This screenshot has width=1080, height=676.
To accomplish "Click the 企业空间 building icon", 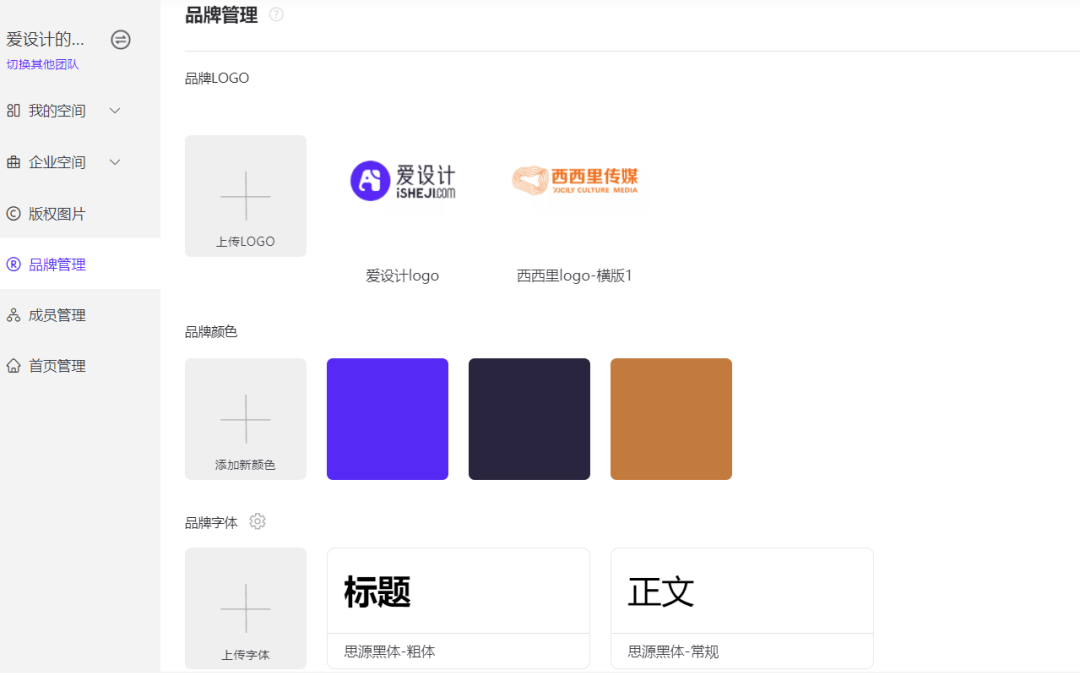I will (x=13, y=162).
